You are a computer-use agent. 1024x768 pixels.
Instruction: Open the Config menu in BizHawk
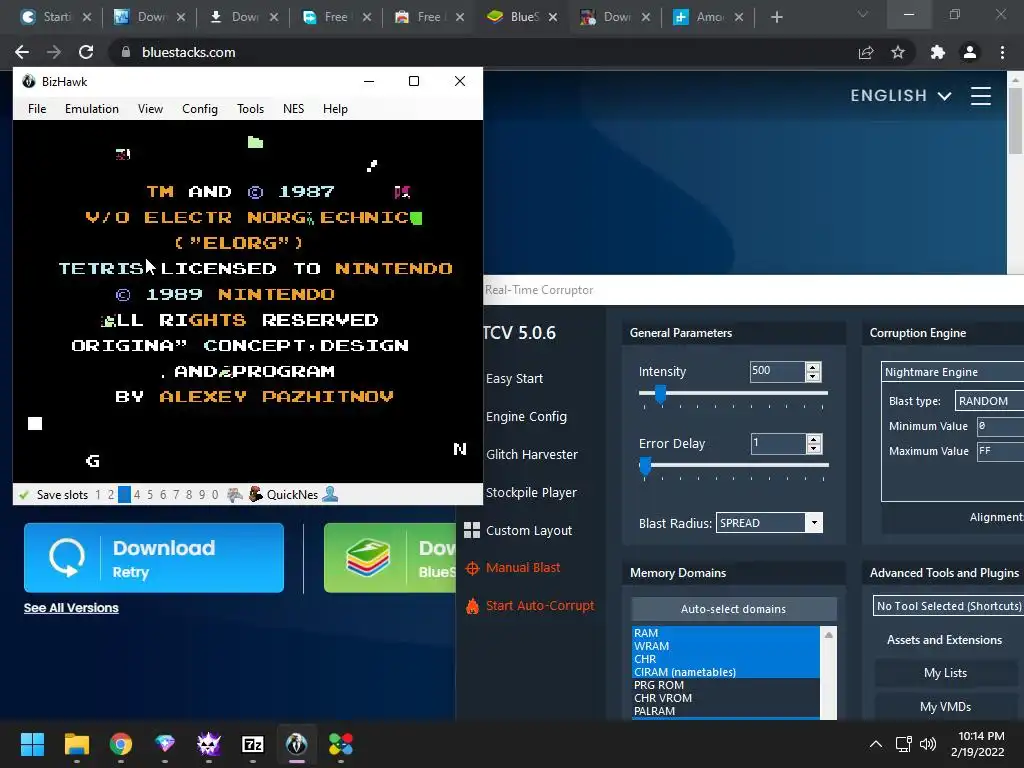click(x=200, y=108)
